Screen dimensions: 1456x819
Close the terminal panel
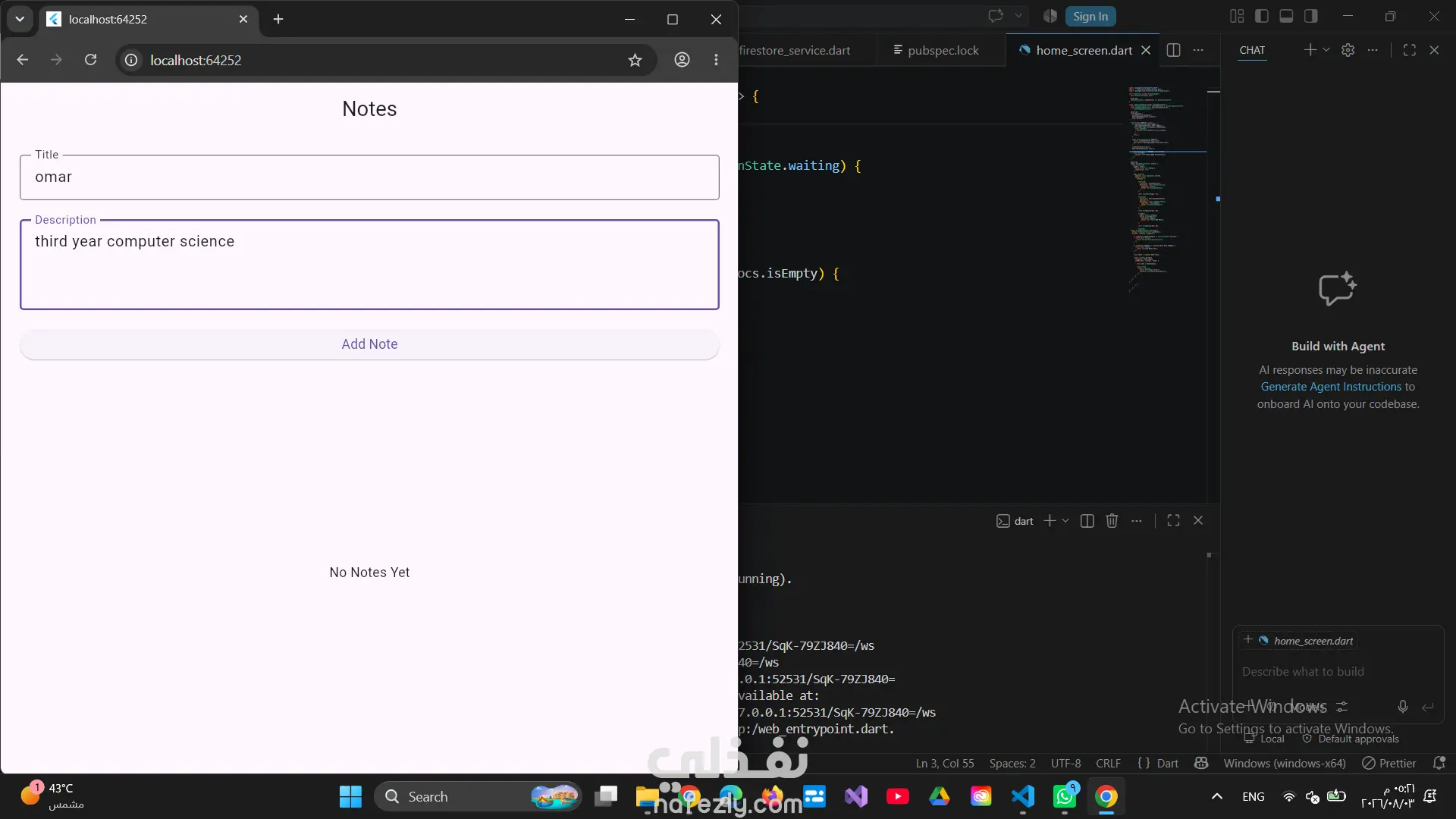(1198, 520)
